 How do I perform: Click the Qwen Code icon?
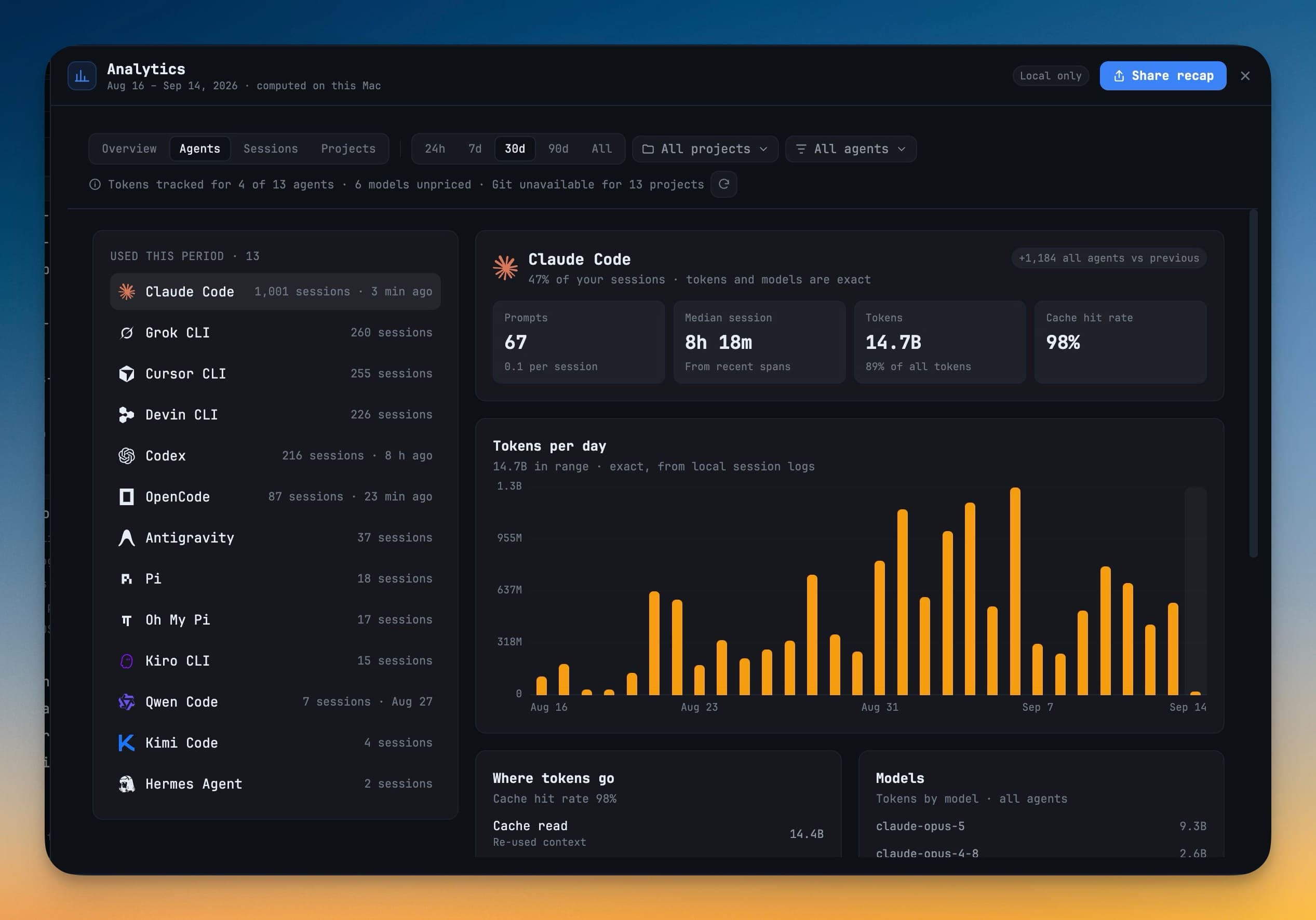pyautogui.click(x=127, y=702)
